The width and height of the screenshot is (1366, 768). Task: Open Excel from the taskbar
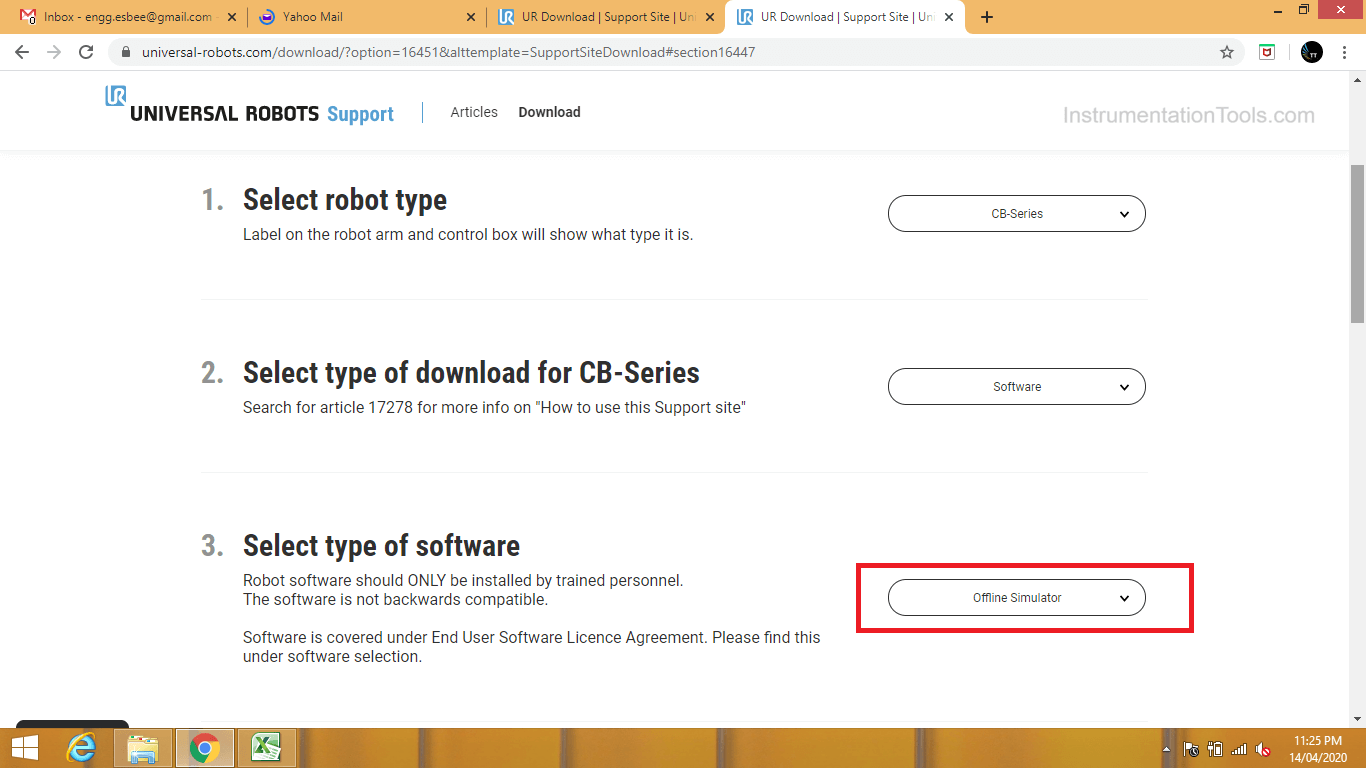click(x=265, y=747)
